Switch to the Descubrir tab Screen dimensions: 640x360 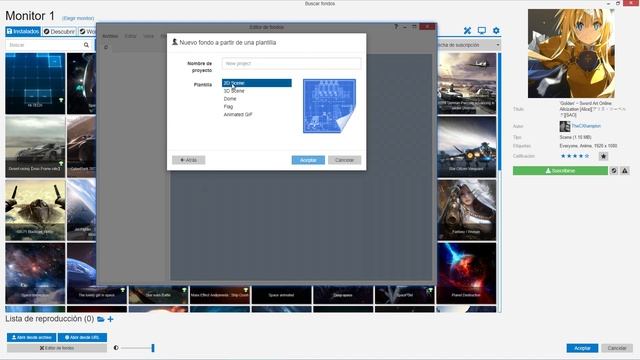click(59, 31)
